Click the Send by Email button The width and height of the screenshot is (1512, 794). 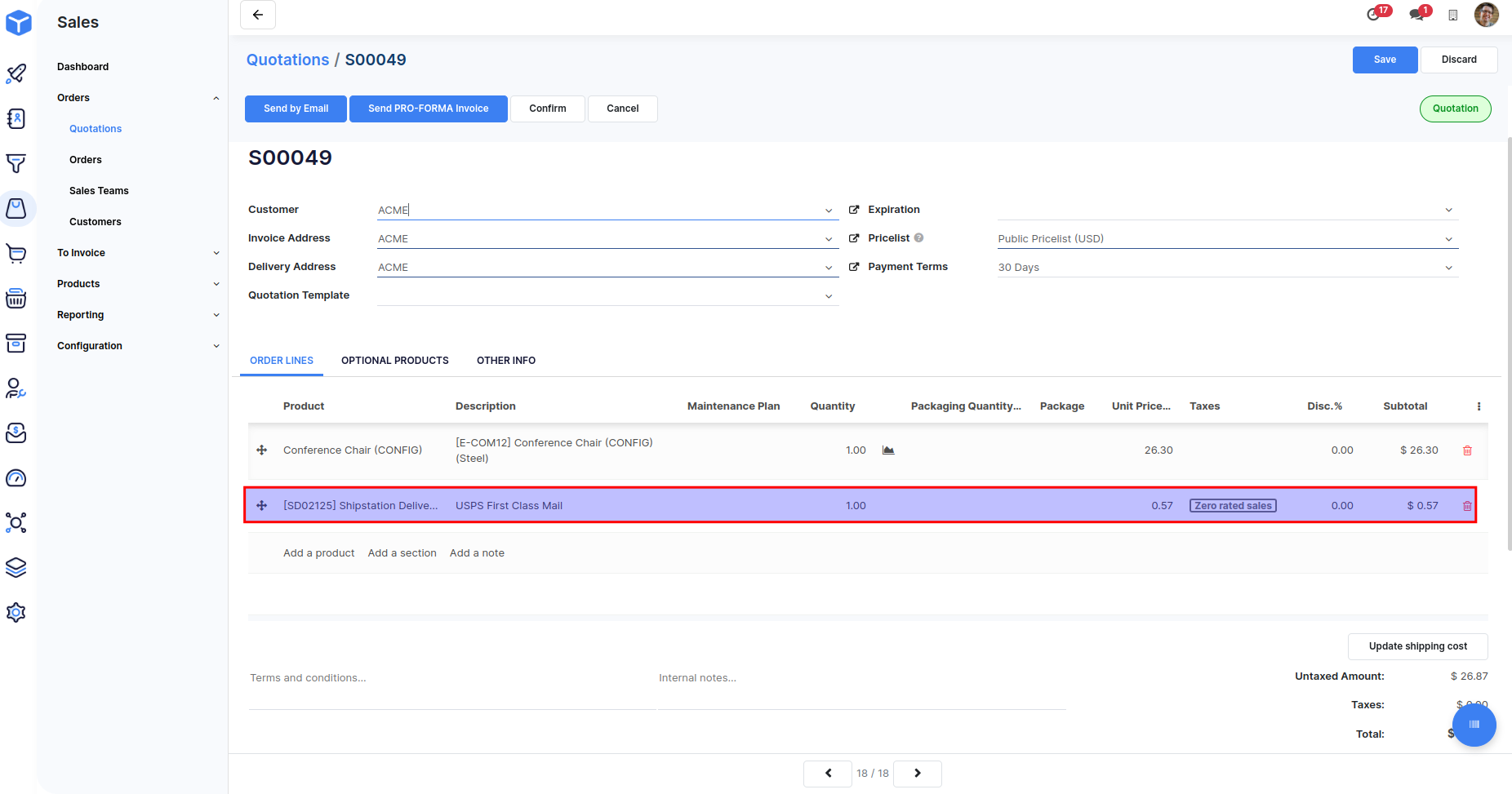(x=296, y=109)
